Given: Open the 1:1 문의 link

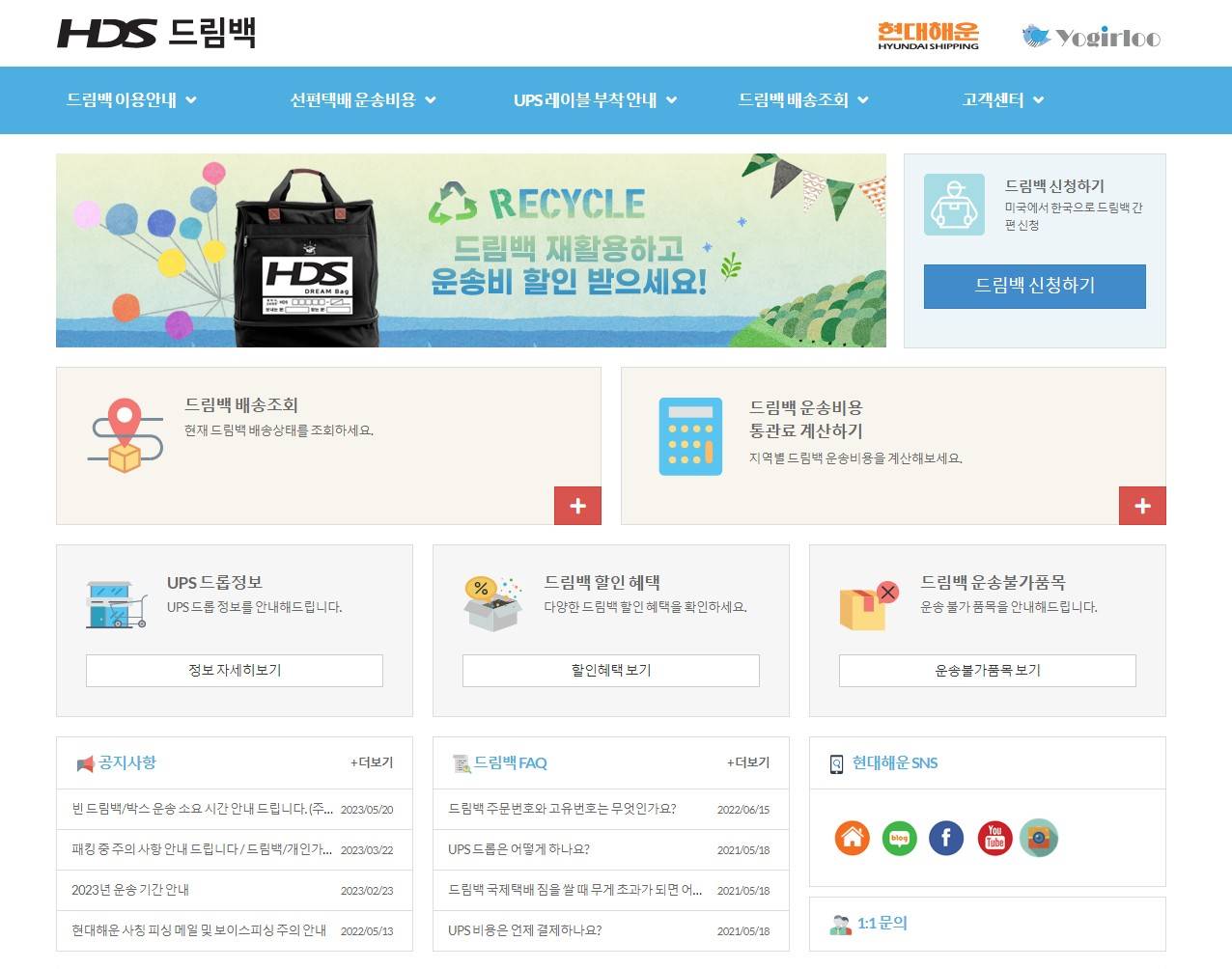Looking at the screenshot, I should [x=882, y=924].
